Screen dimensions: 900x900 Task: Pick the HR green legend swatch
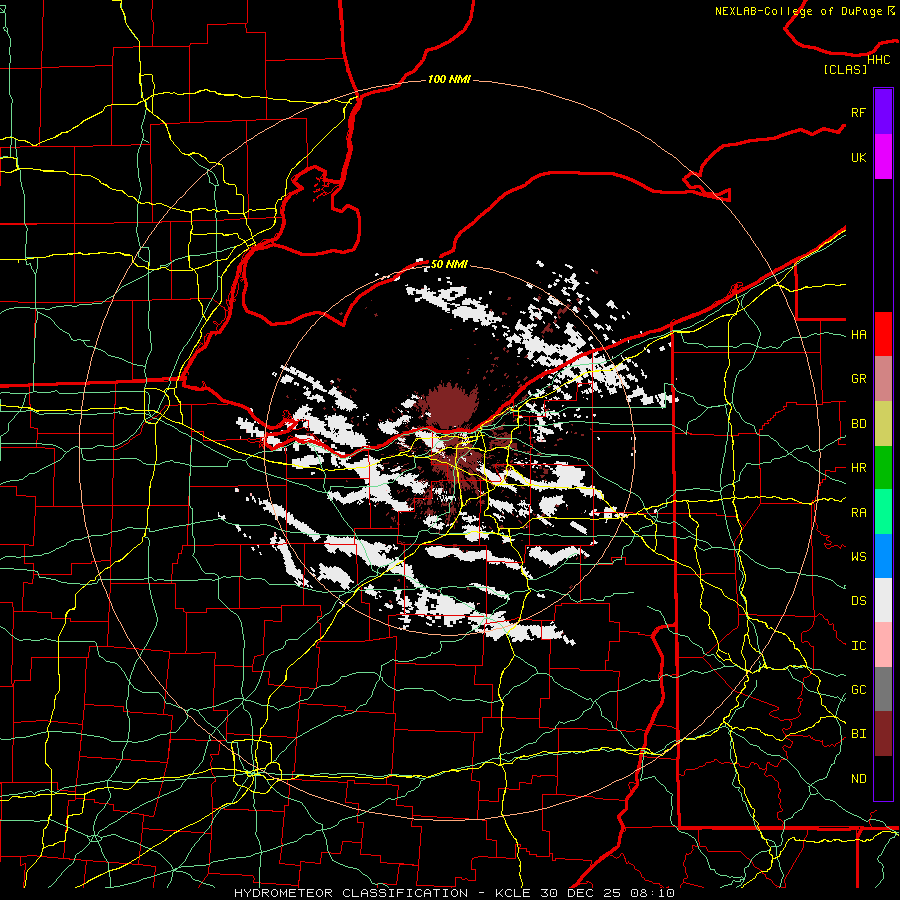883,468
